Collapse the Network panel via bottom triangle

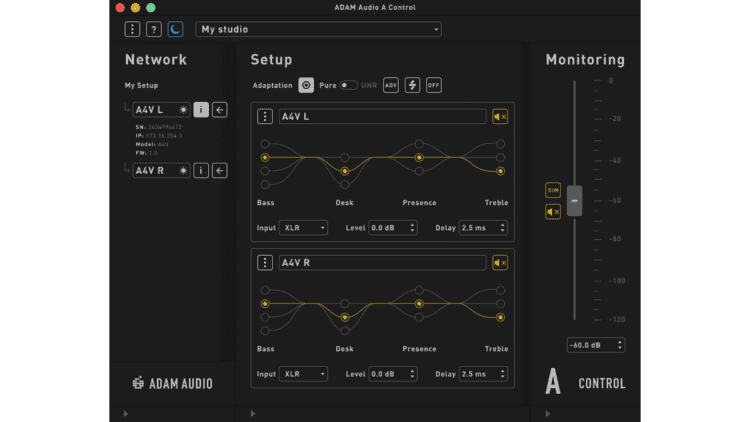pyautogui.click(x=126, y=414)
